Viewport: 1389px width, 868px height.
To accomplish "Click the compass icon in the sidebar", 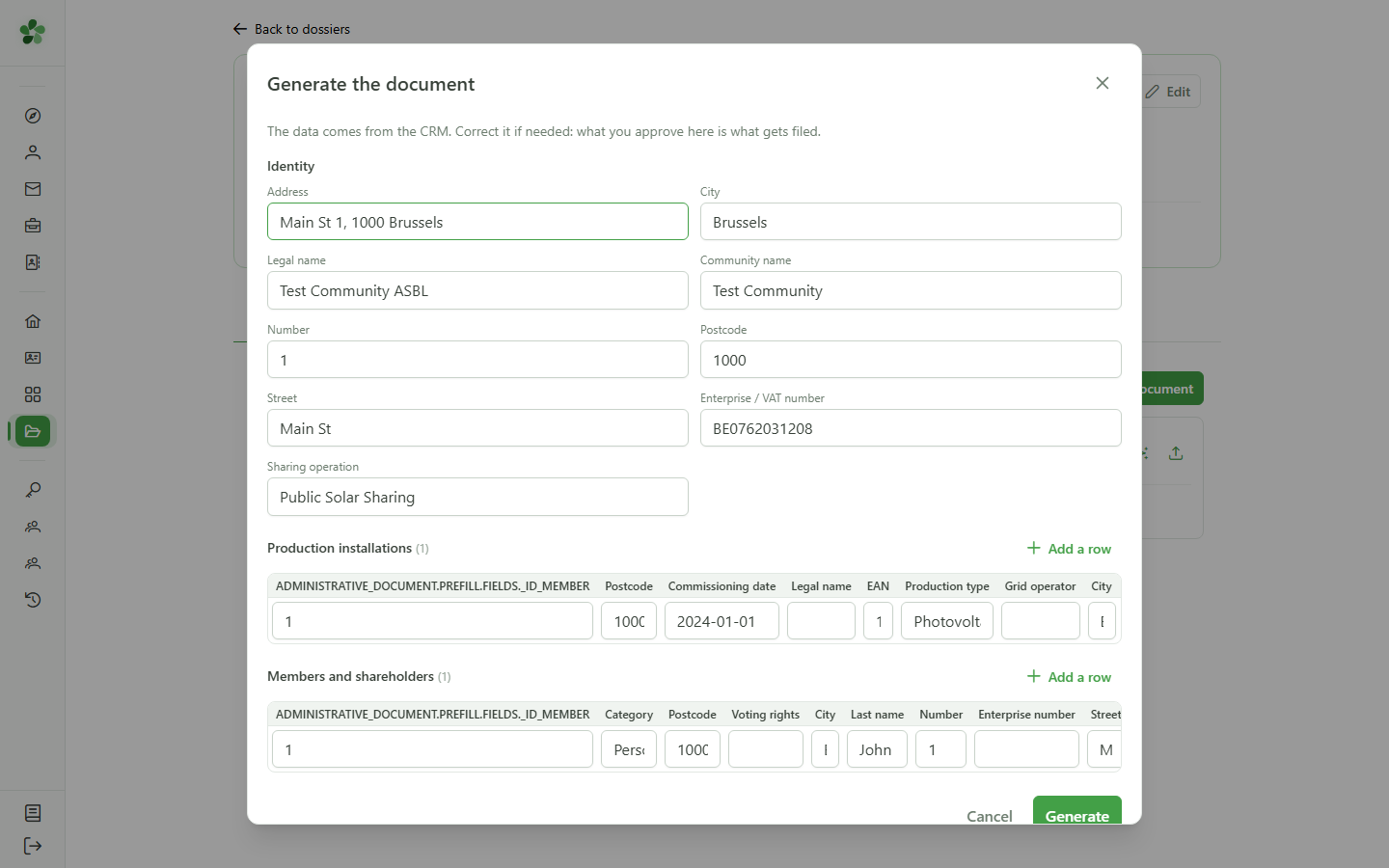I will pyautogui.click(x=33, y=116).
